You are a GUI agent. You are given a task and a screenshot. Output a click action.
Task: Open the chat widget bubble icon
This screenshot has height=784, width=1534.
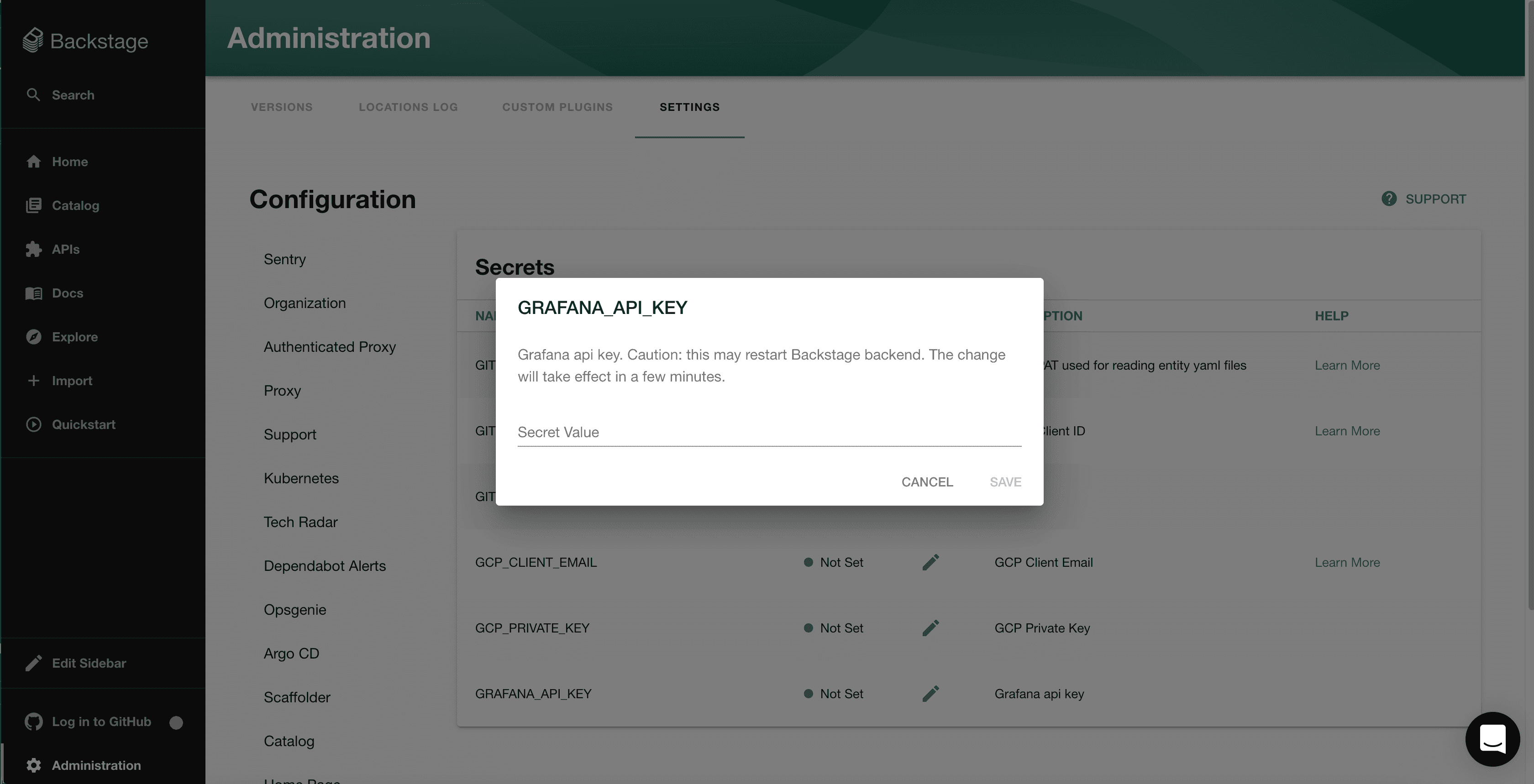pos(1492,739)
